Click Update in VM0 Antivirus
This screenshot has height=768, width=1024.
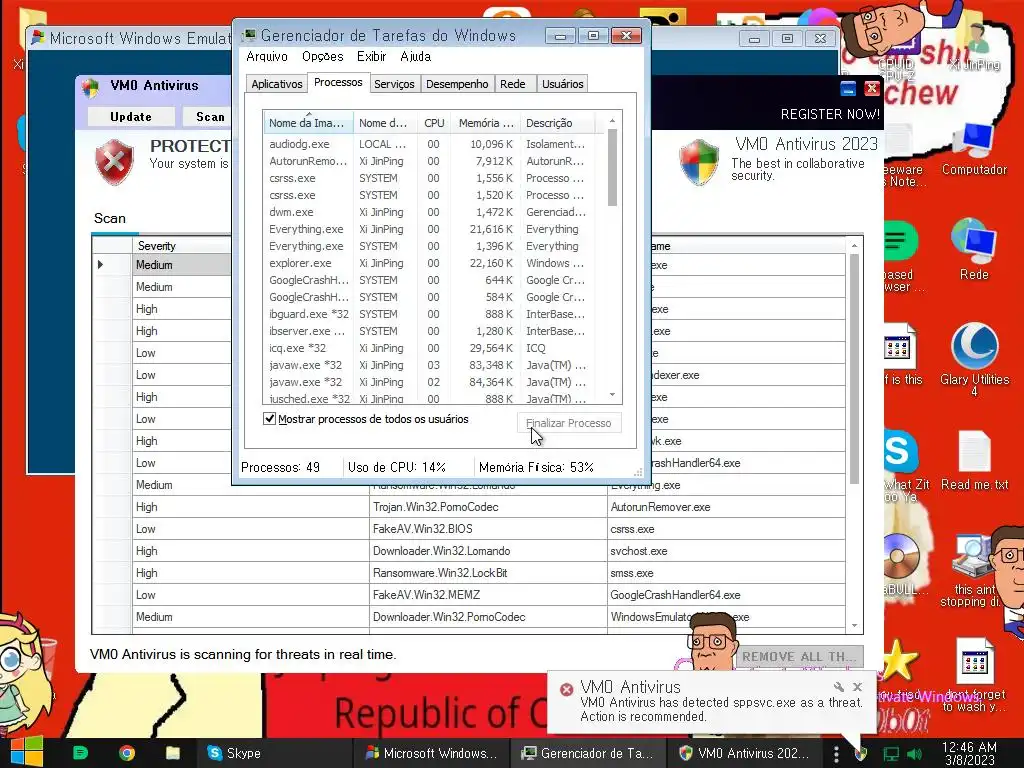click(131, 116)
